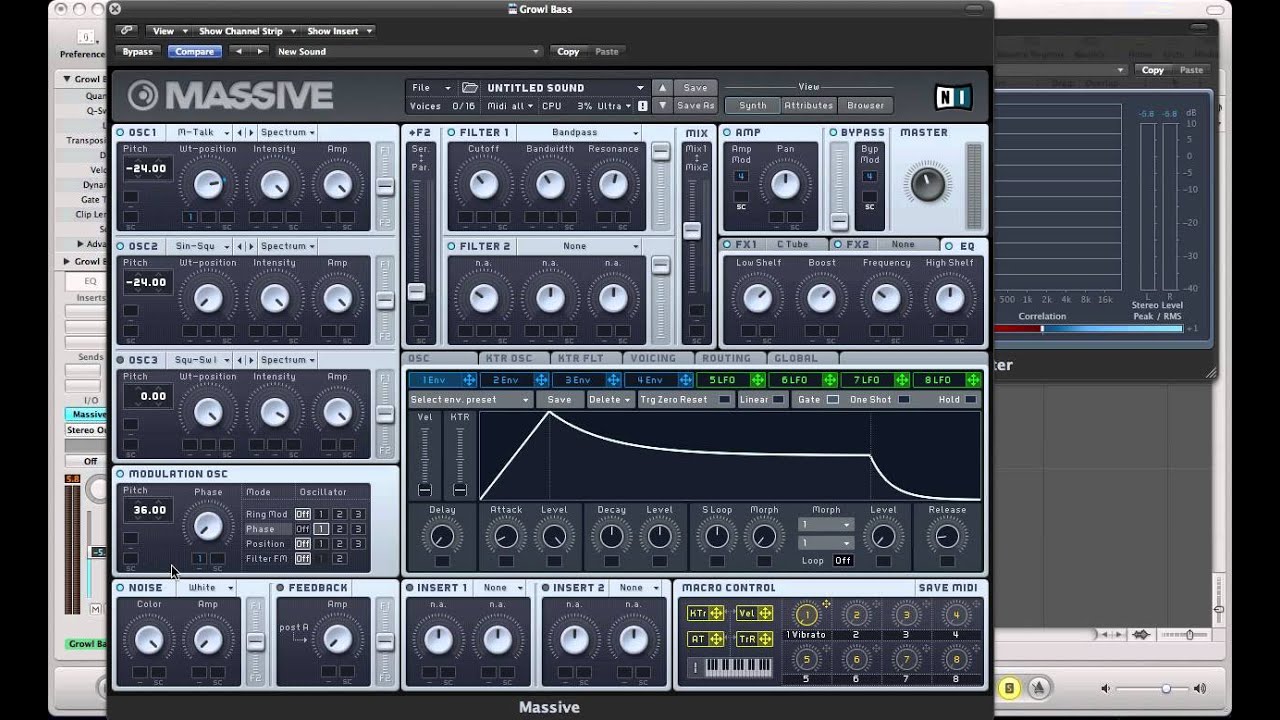Click the Save As button
Screen dimensions: 1280x720
pyautogui.click(x=696, y=106)
